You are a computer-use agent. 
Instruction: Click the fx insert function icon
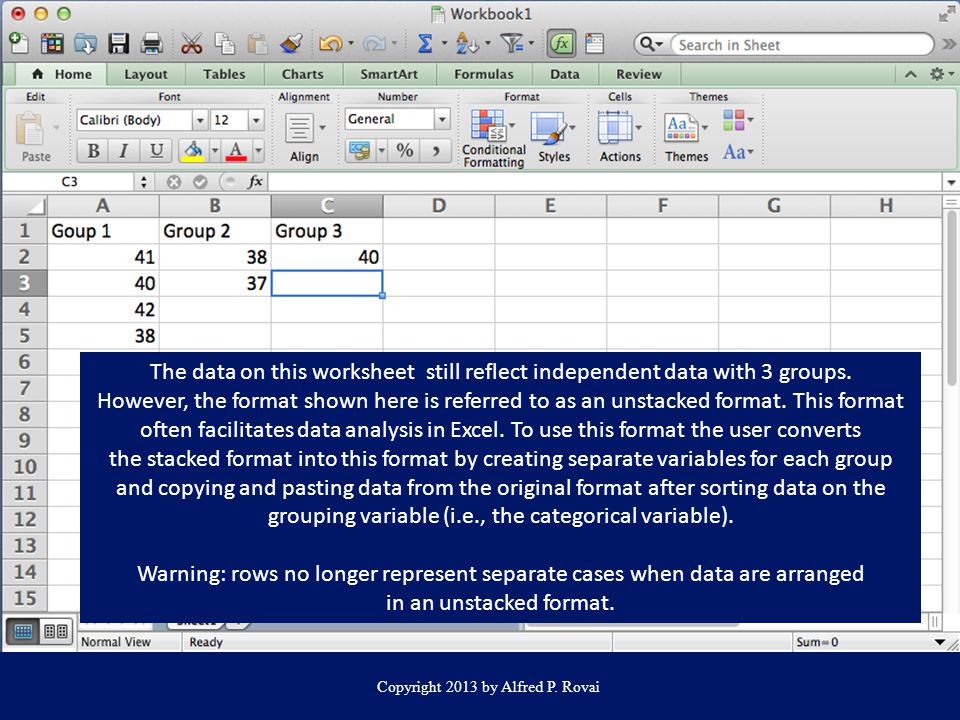[255, 182]
